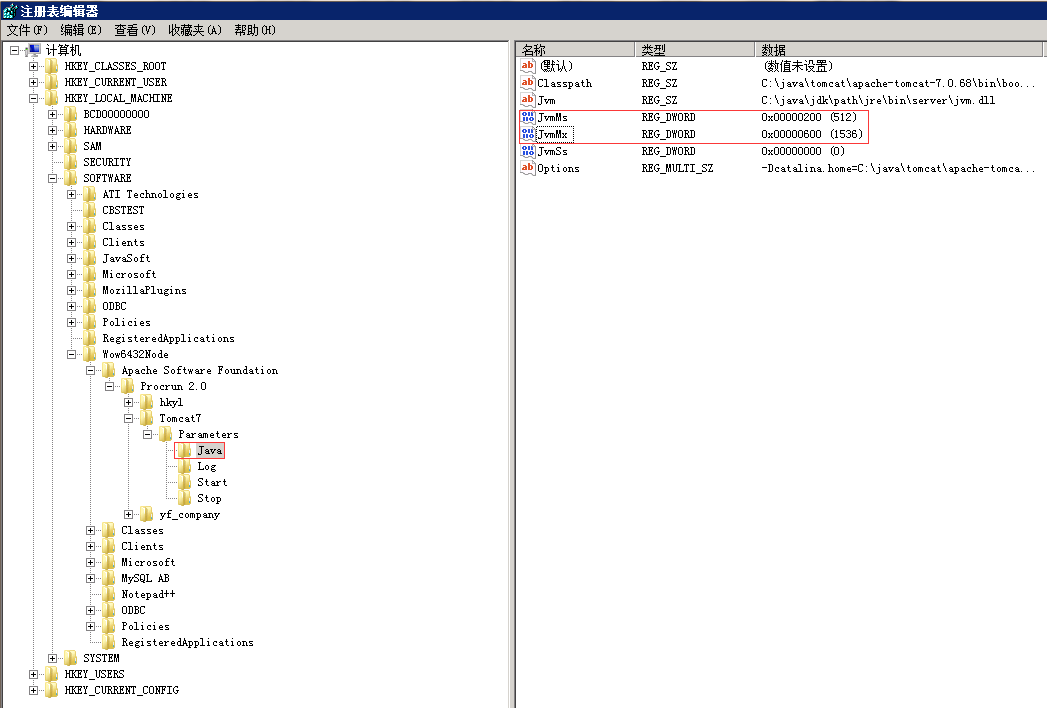Select the 0x00000000 (0) data cell
Viewport: 1047px width, 708px height.
coord(803,152)
